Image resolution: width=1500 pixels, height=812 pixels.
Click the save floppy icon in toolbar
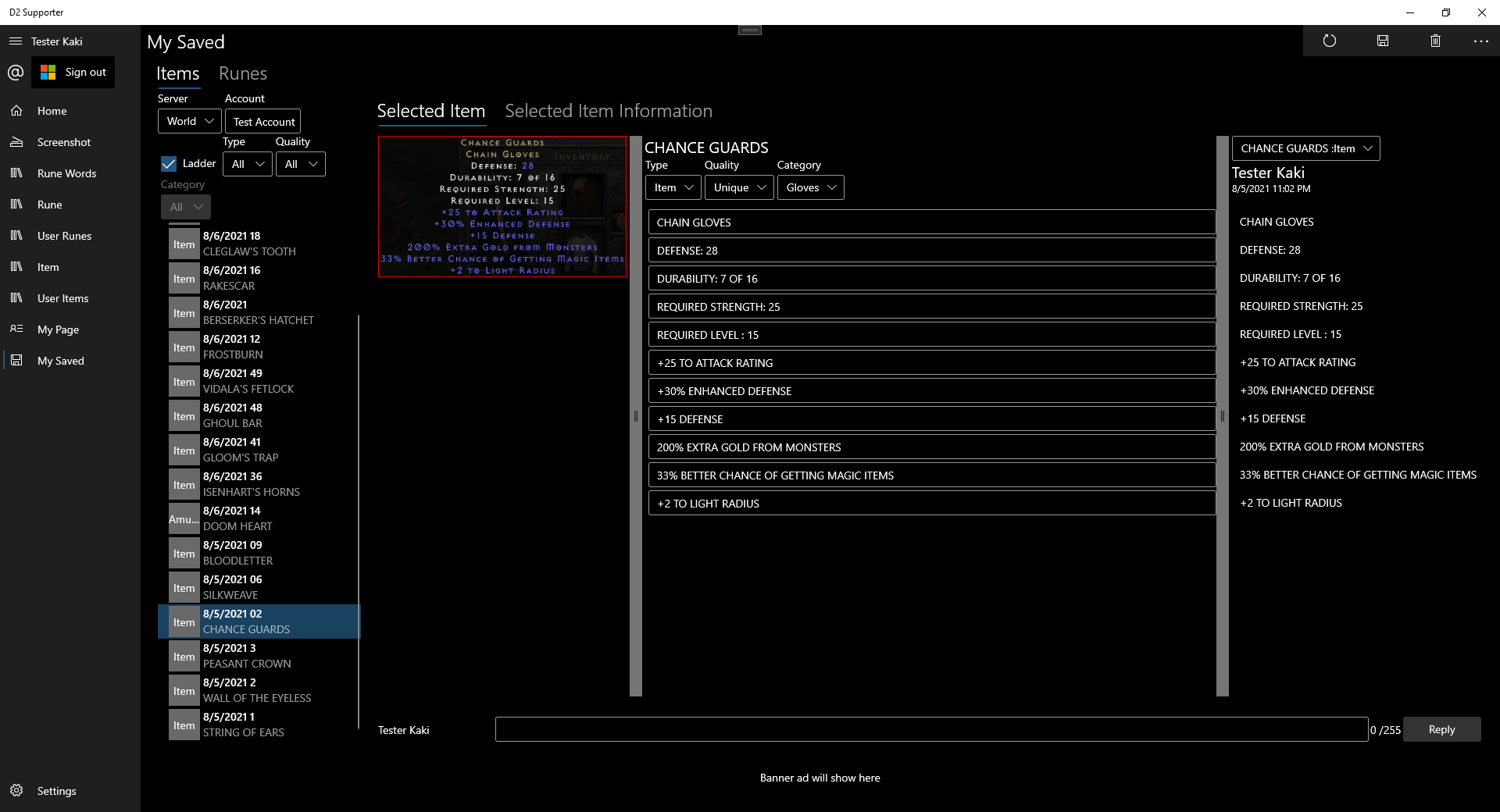[x=1383, y=41]
